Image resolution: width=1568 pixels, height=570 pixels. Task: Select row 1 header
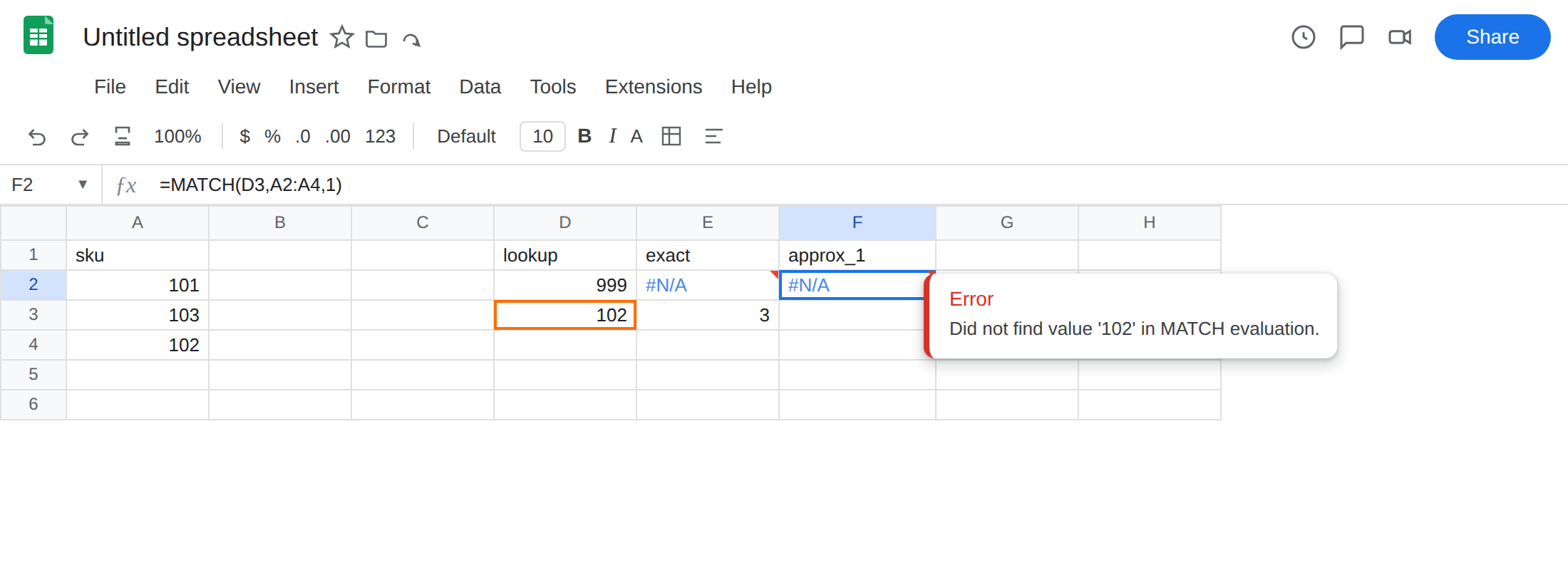[33, 255]
